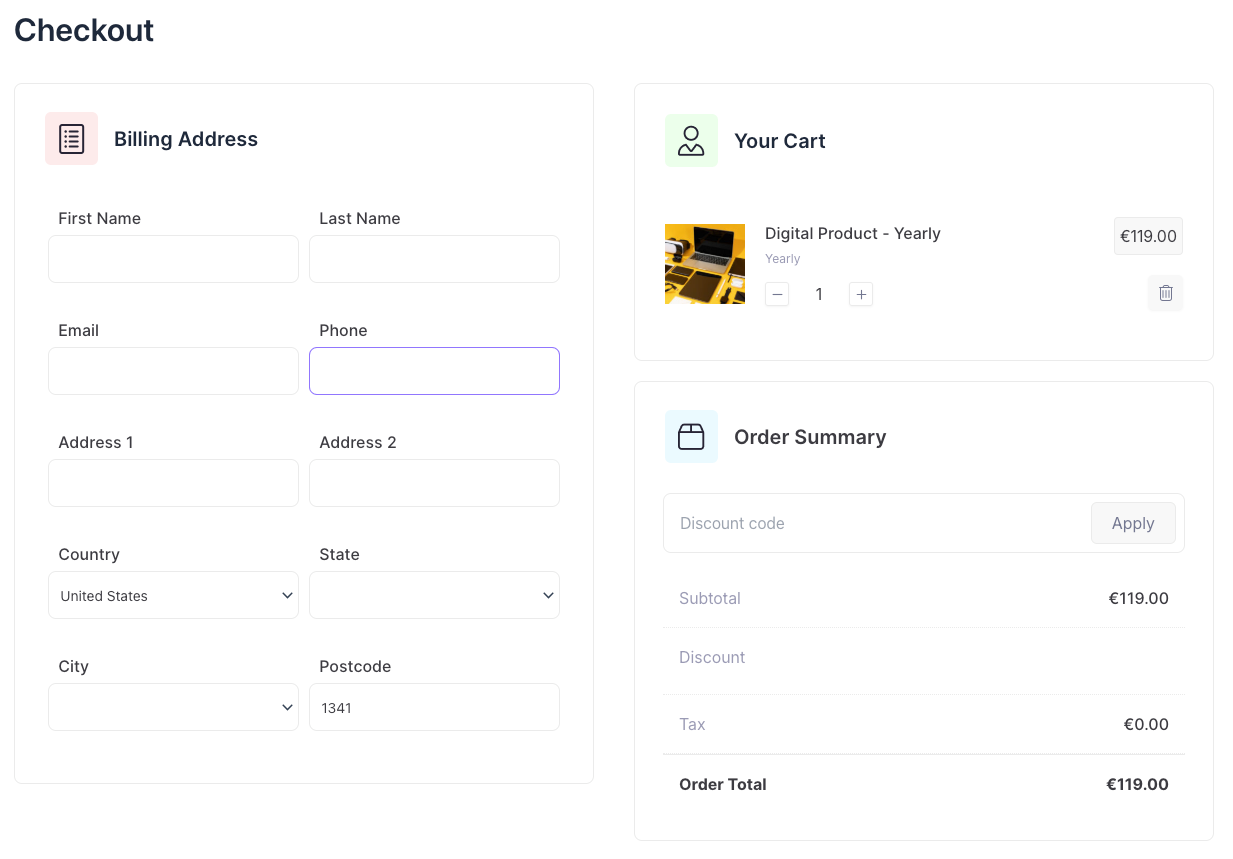Click the Address 1 field
Screen dimensions: 1233x859
pyautogui.click(x=173, y=484)
